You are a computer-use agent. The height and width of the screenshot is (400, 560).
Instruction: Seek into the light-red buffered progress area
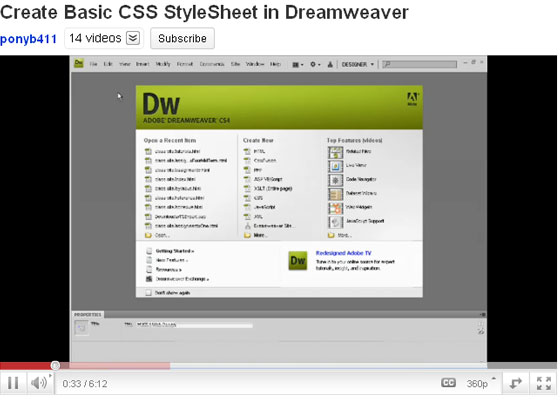[115, 365]
